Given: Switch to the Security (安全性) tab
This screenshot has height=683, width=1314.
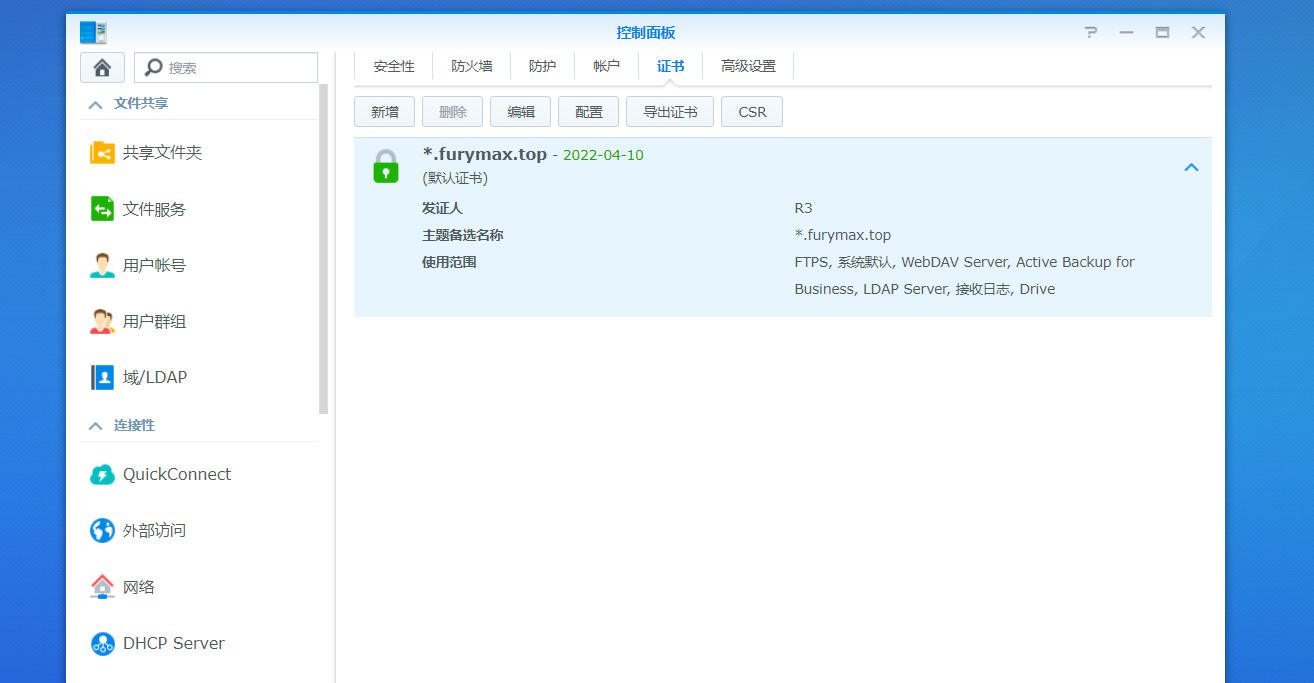Looking at the screenshot, I should point(394,66).
